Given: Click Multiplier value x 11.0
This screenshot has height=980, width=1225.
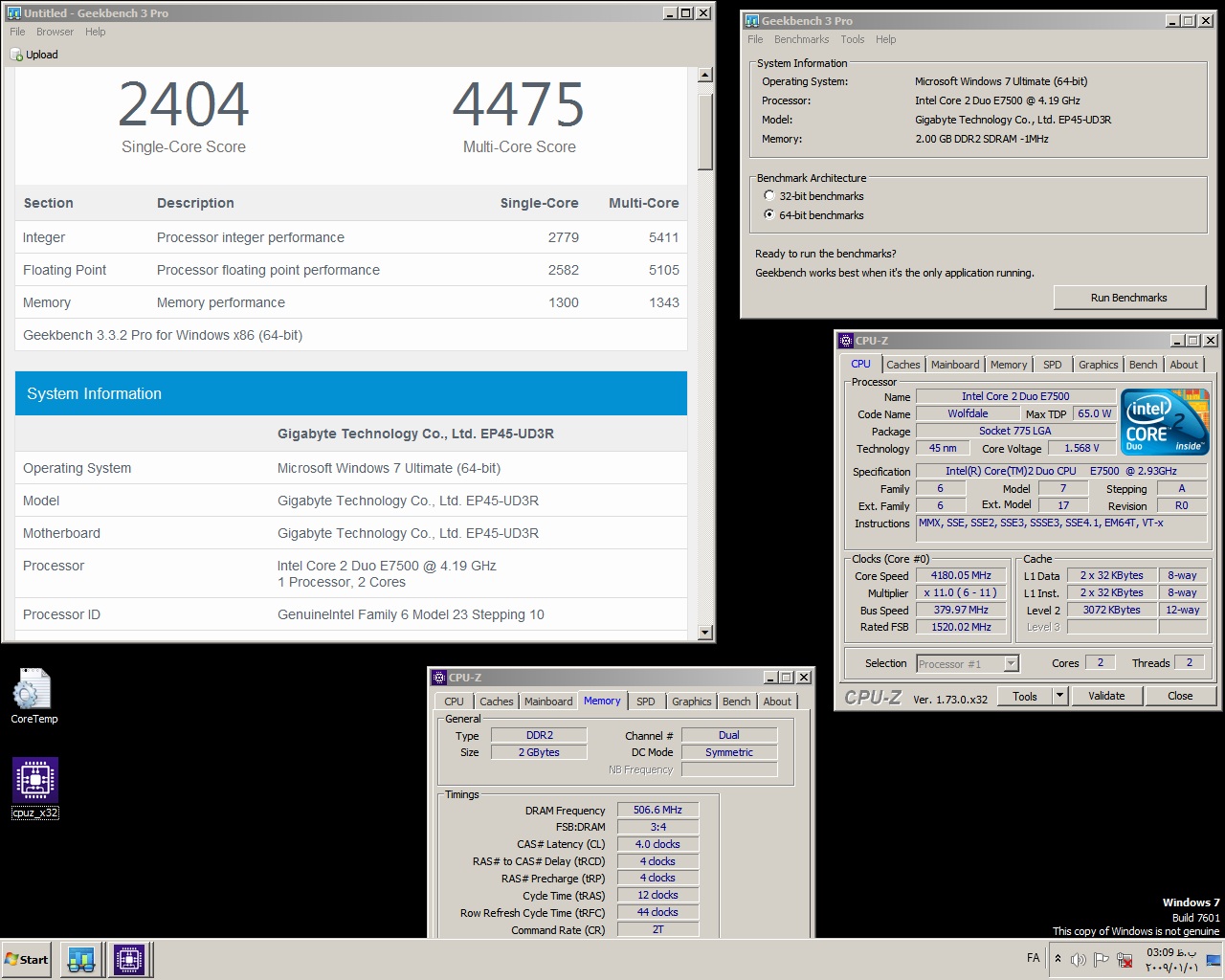Looking at the screenshot, I should tap(961, 592).
